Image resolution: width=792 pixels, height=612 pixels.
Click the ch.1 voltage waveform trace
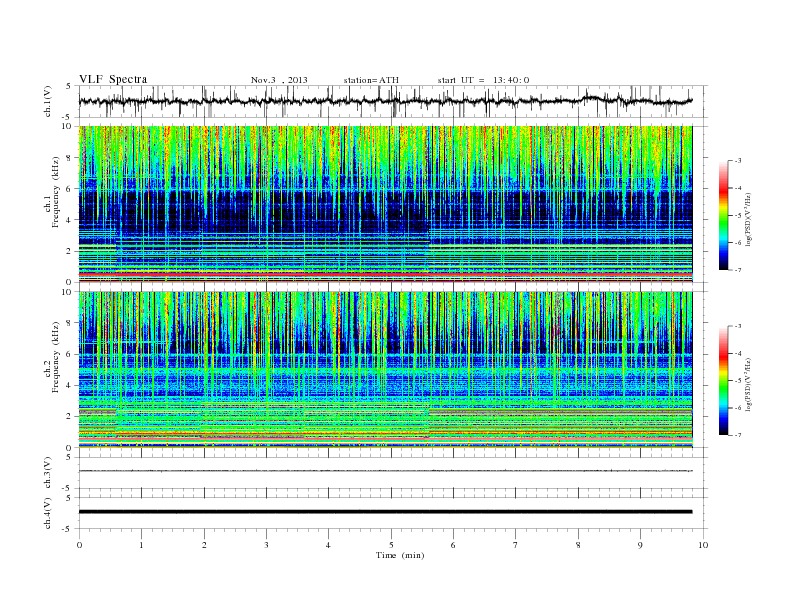tap(385, 101)
